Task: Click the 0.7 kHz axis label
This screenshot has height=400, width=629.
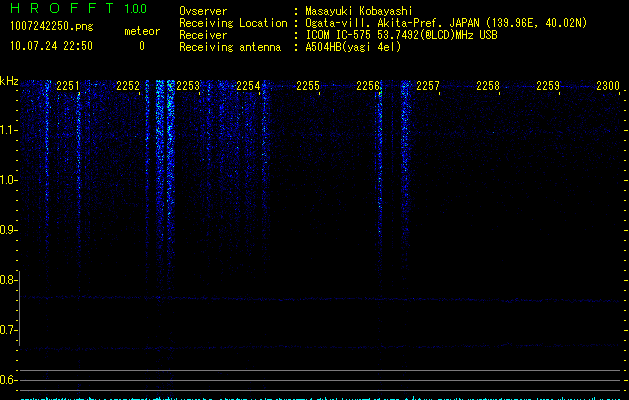Action: coord(8,330)
